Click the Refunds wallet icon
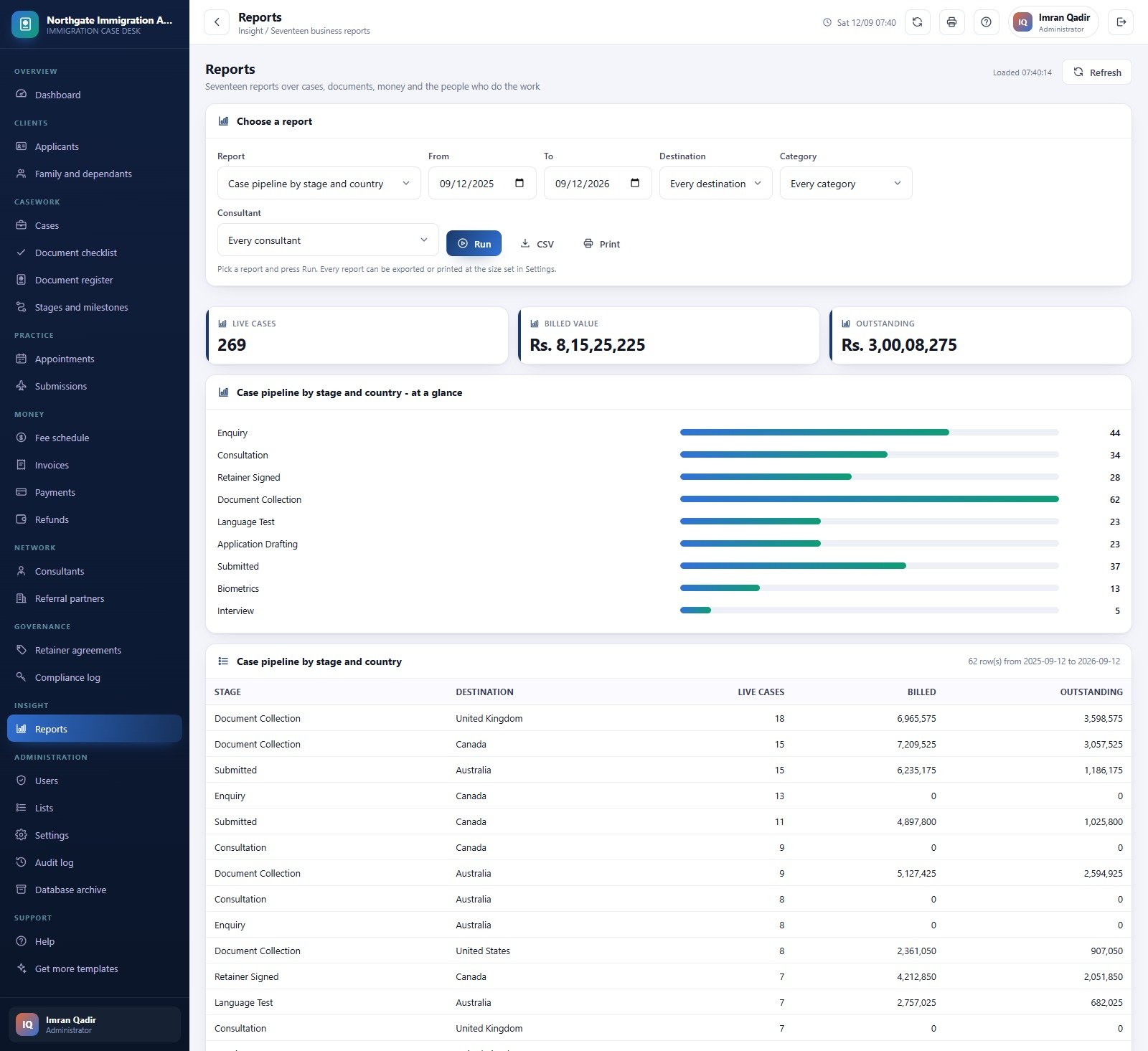1148x1051 pixels. tap(22, 519)
